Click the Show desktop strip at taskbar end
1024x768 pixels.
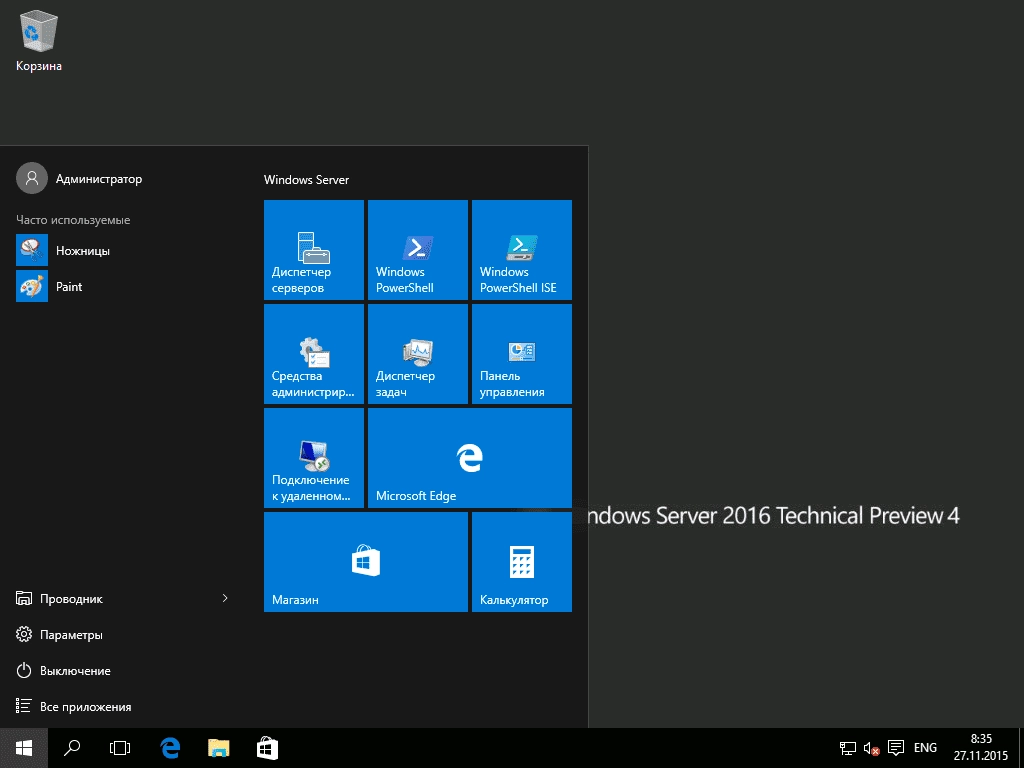coord(1021,748)
